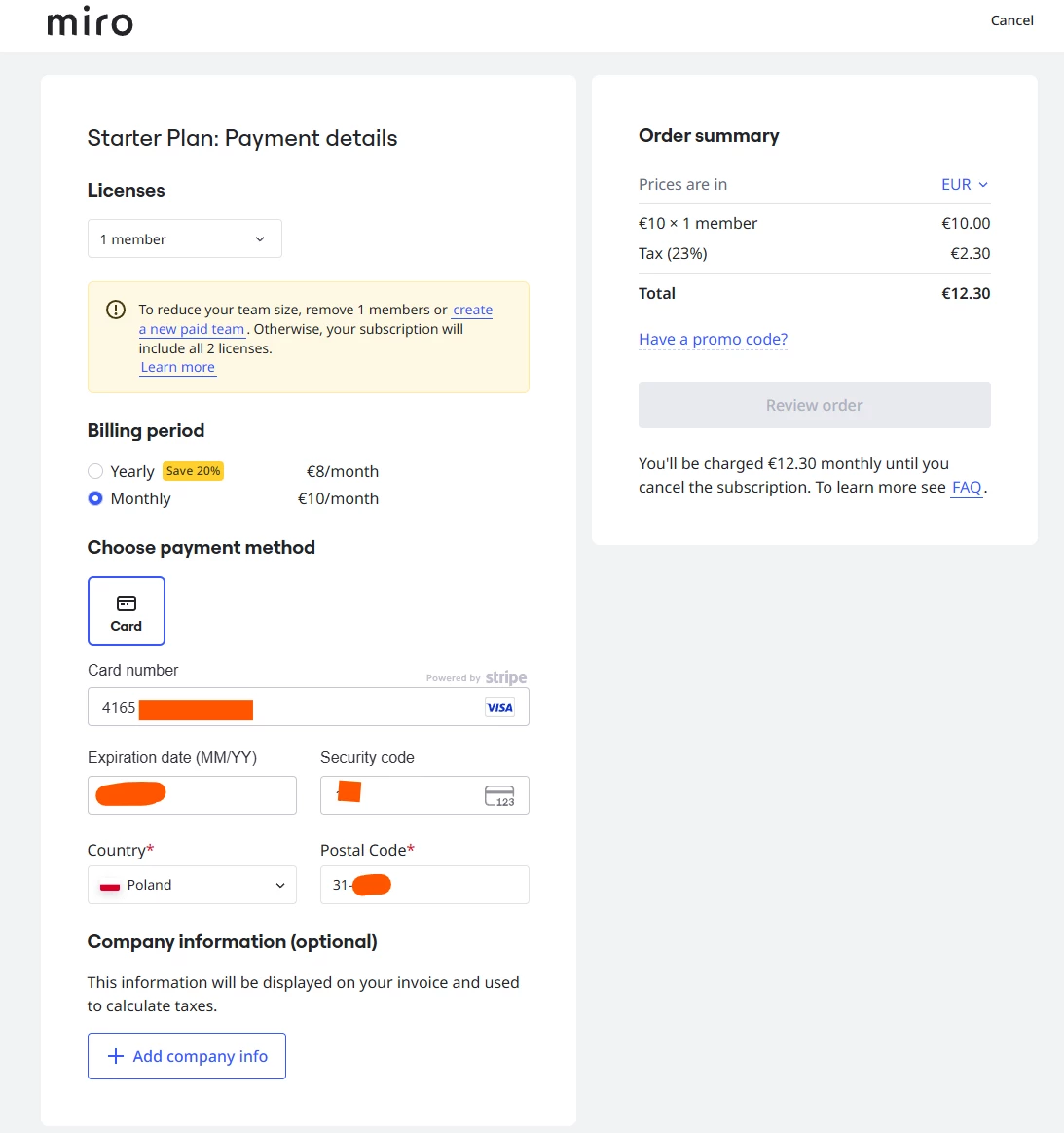Click Cancel in the top right

(1012, 20)
